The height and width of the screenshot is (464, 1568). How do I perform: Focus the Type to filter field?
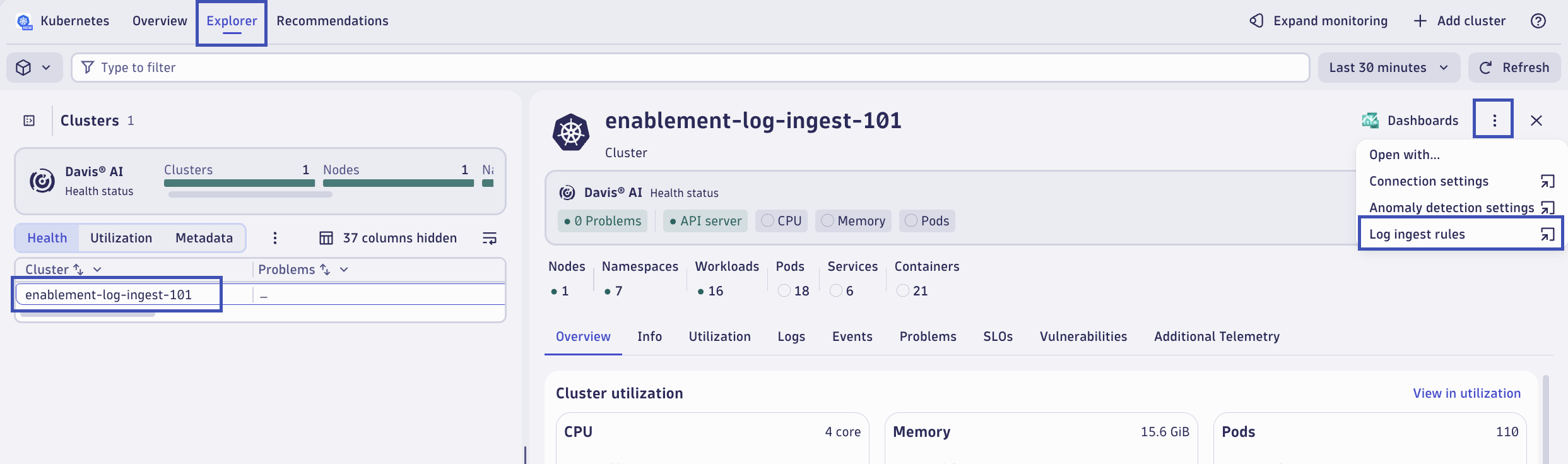[x=690, y=68]
